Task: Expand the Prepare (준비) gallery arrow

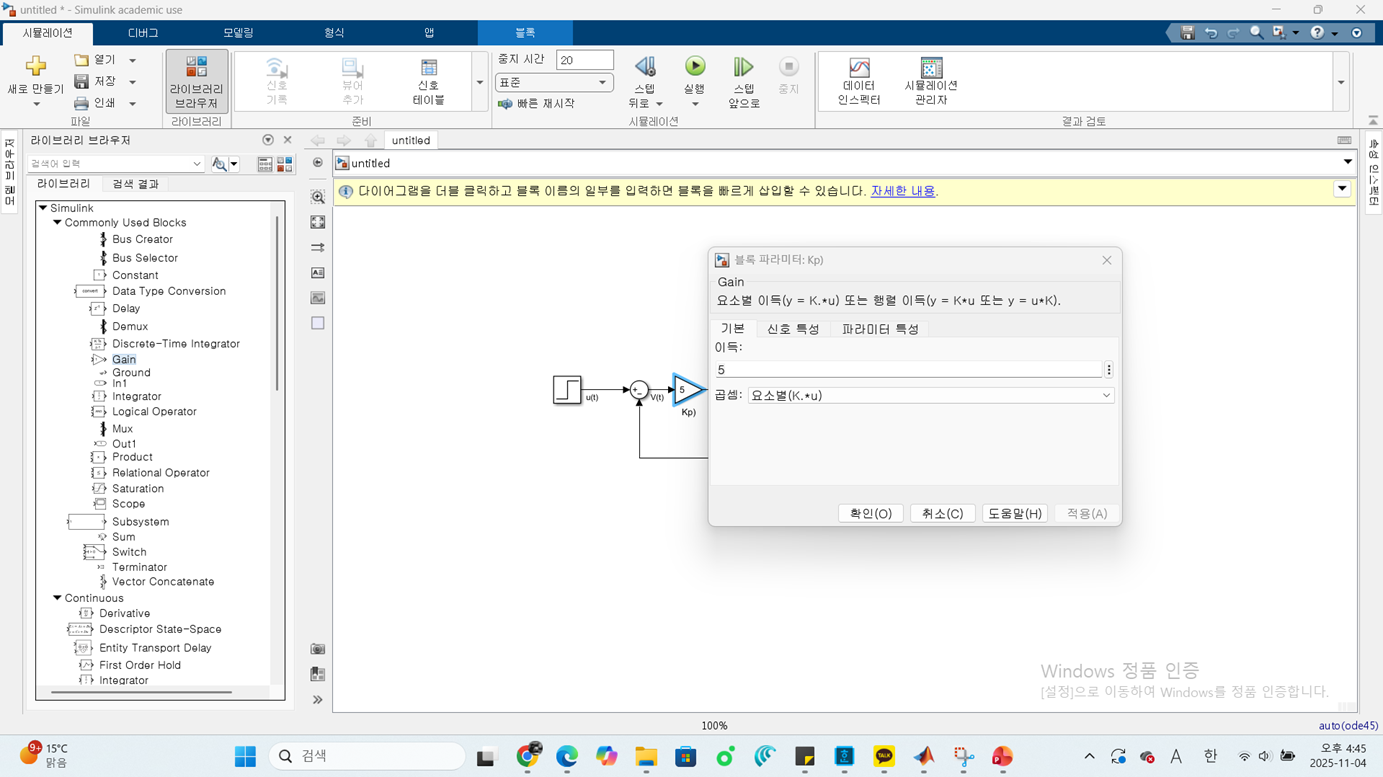Action: tap(480, 82)
